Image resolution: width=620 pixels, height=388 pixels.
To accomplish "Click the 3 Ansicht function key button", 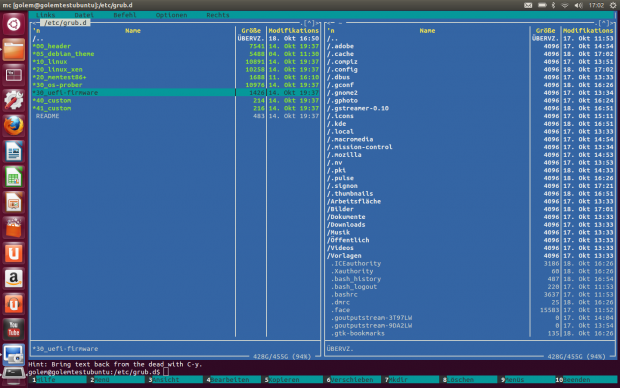I will [x=176, y=380].
